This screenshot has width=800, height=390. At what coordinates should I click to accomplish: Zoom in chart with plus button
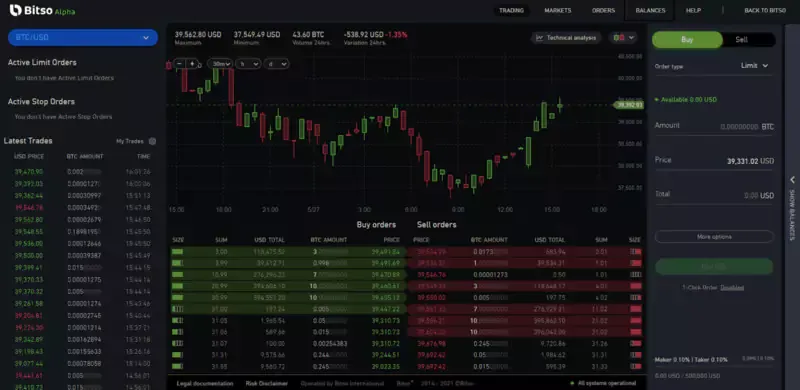(x=192, y=64)
